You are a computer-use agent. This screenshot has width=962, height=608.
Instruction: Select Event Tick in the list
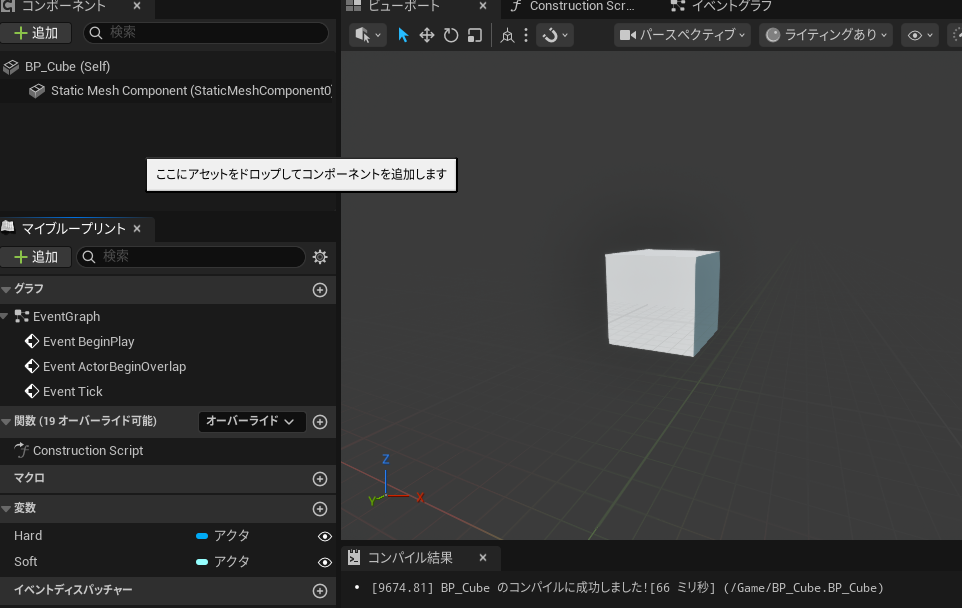[72, 391]
